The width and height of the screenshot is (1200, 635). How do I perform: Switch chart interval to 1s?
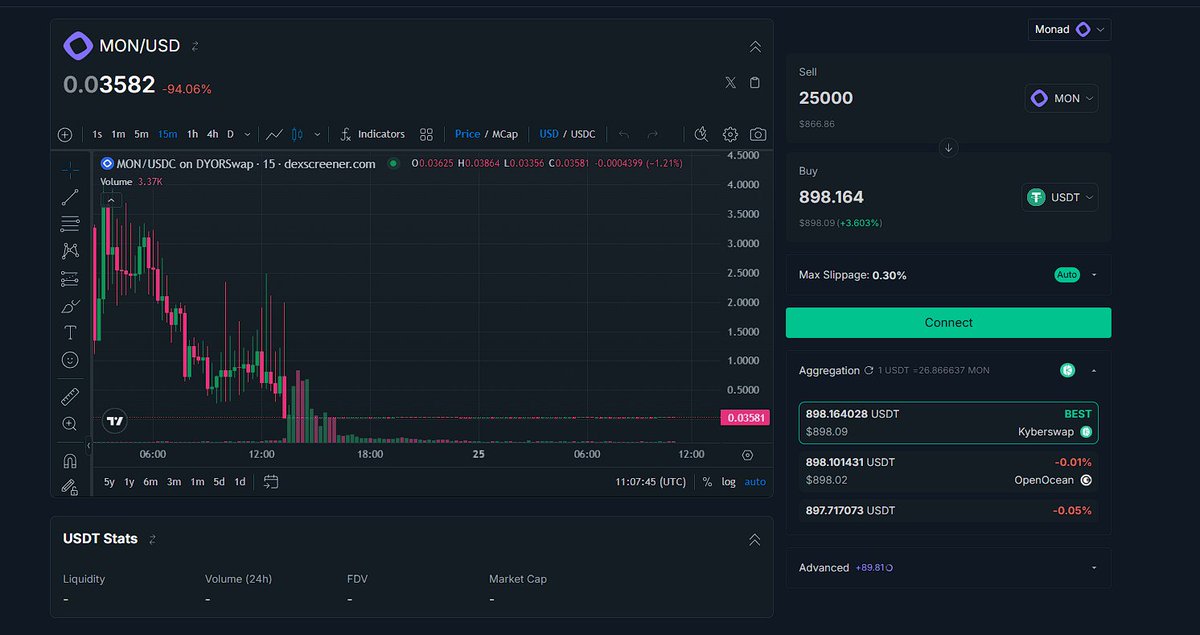pyautogui.click(x=97, y=134)
